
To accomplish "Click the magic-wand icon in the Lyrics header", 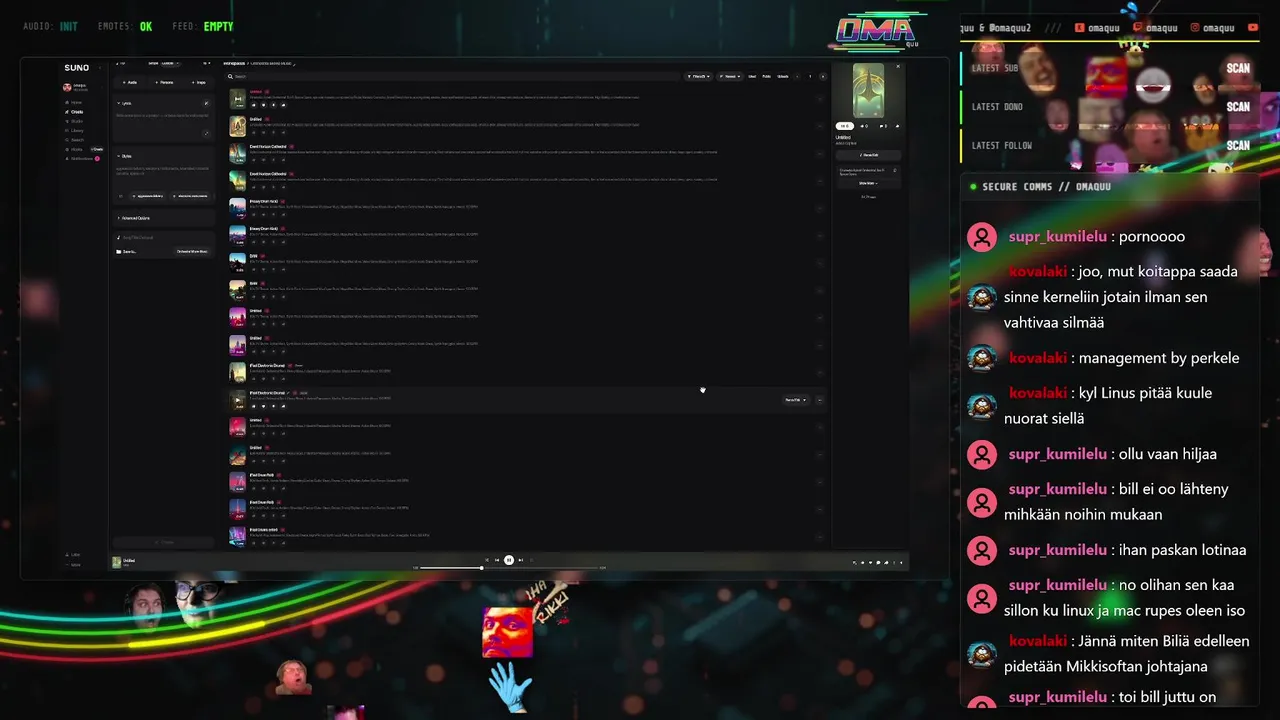I will coord(206,103).
